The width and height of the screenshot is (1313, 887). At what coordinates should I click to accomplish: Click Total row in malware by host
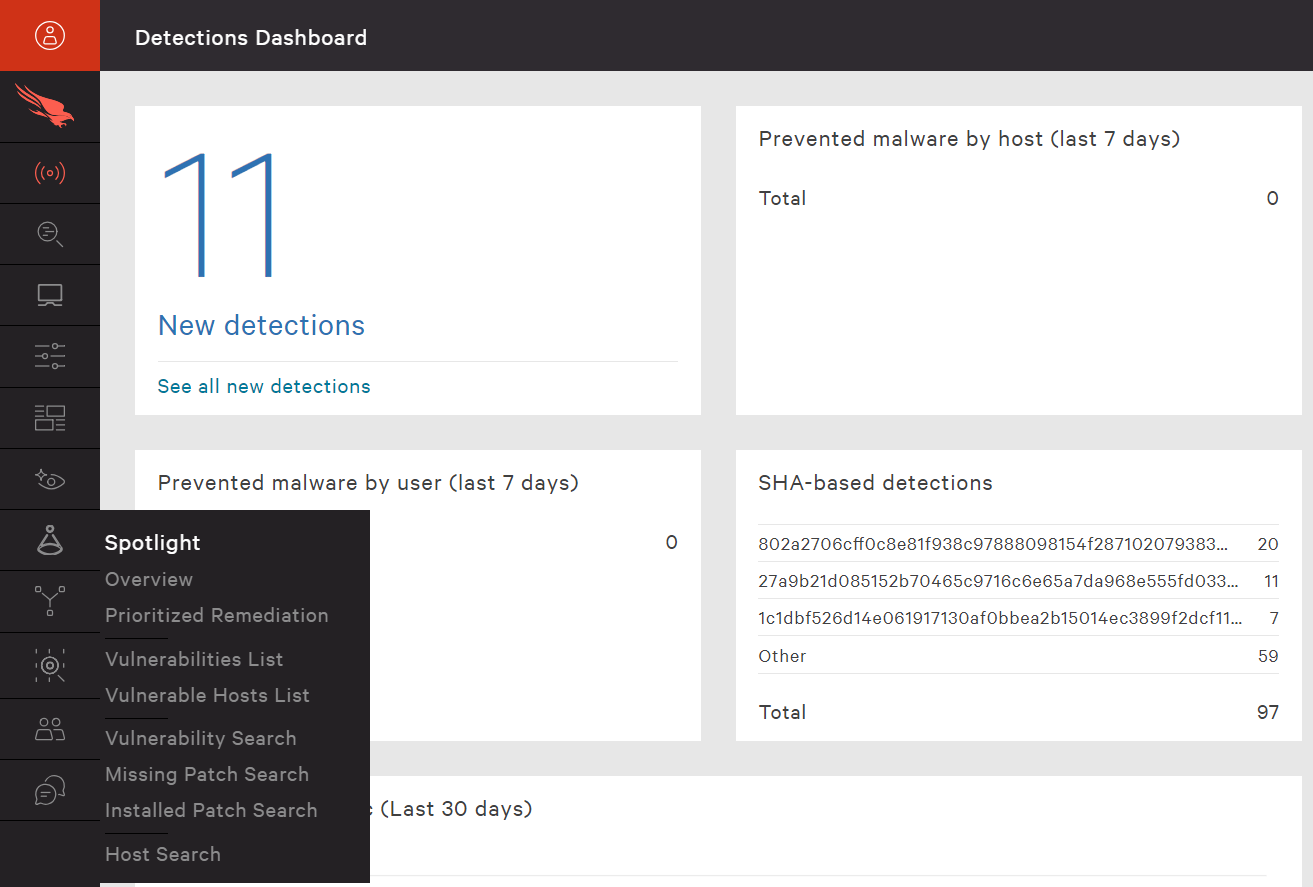pos(1018,198)
